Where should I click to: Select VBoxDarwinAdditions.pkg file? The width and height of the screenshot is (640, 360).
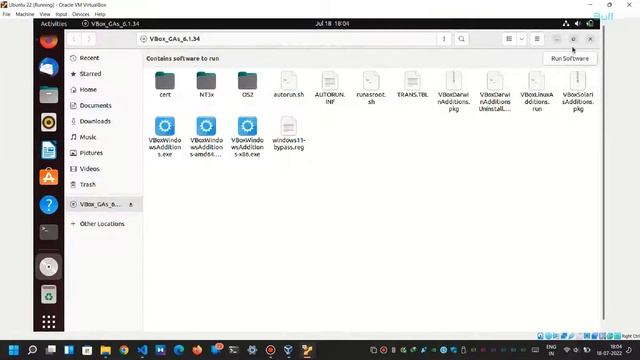tap(453, 91)
